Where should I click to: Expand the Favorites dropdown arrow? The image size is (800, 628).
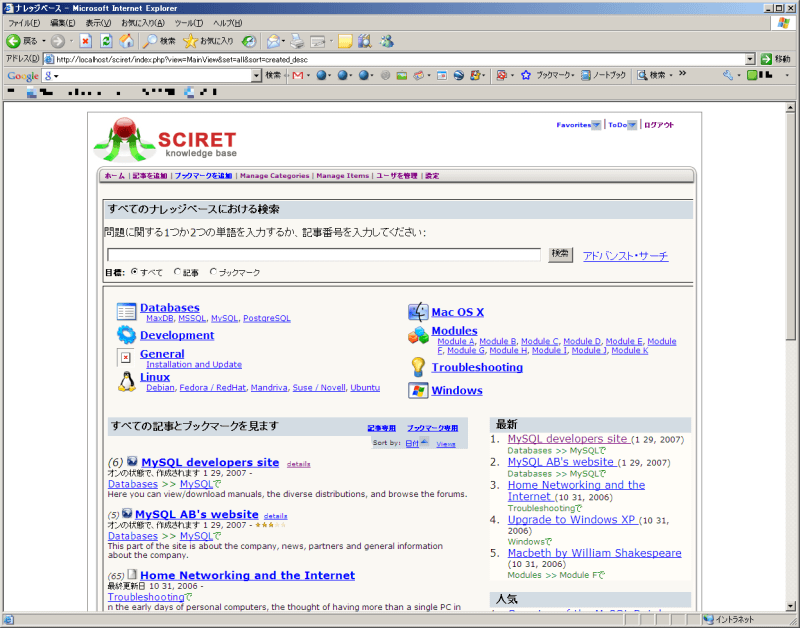coord(596,125)
